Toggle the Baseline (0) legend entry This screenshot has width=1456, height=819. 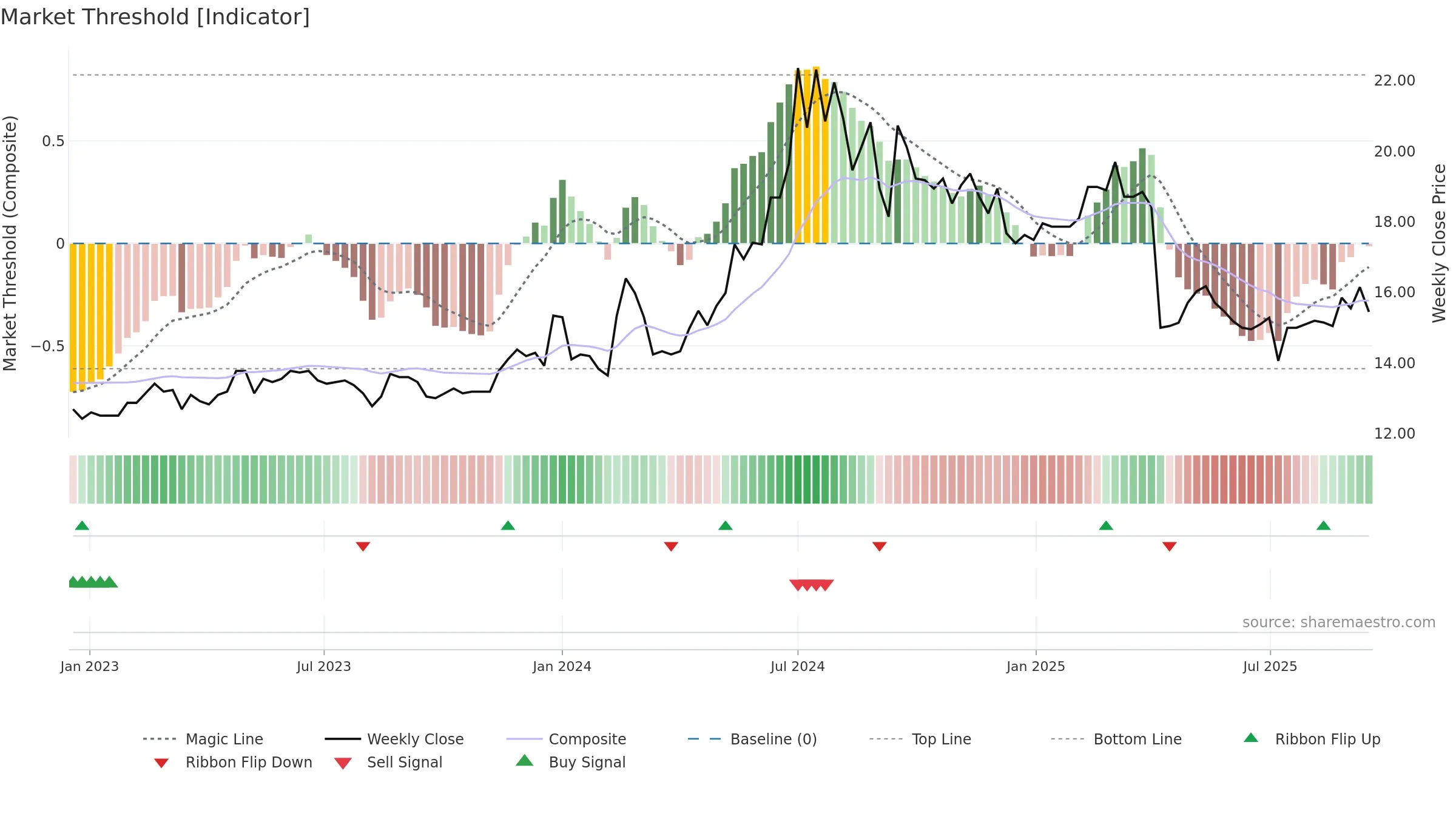tap(752, 739)
